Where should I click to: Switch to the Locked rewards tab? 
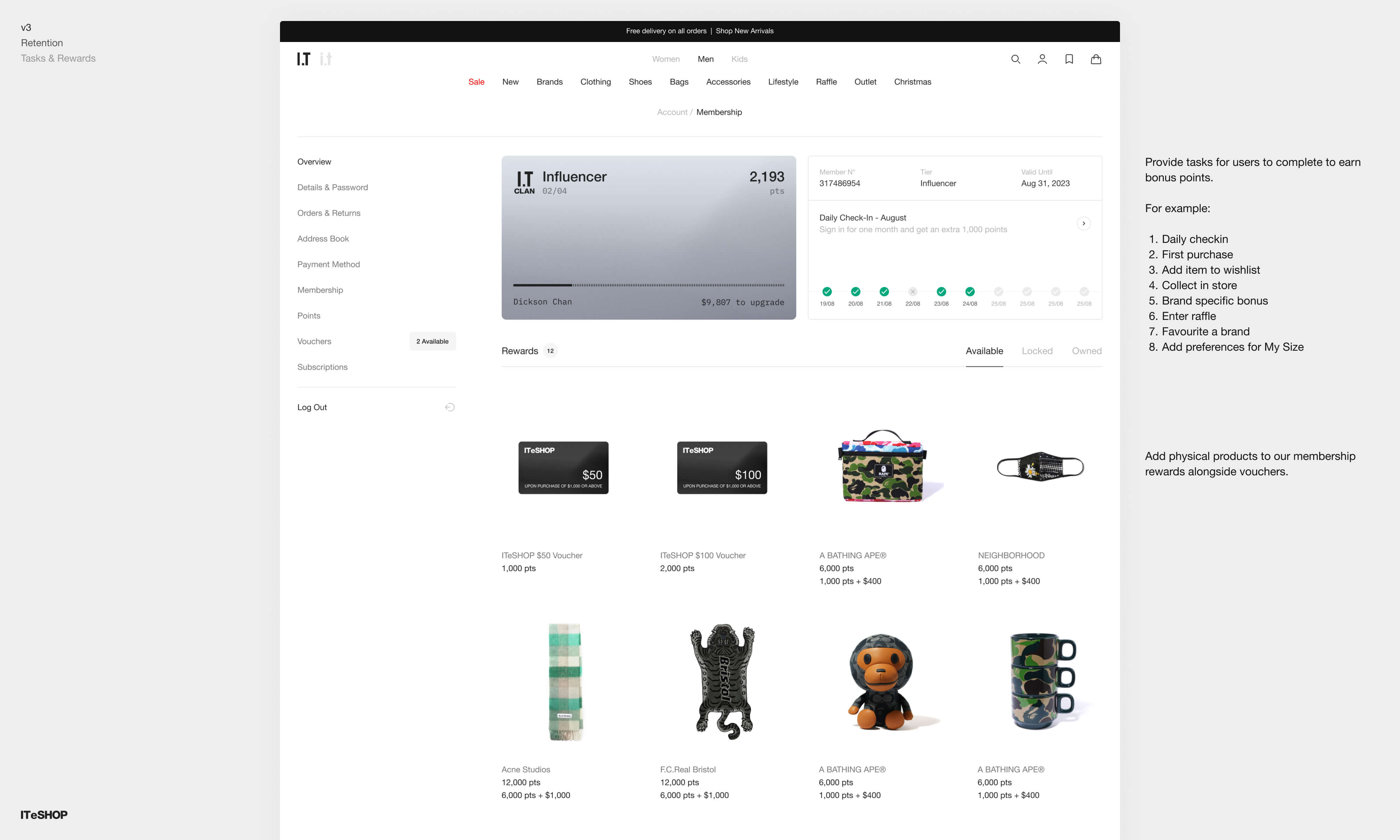(x=1037, y=351)
